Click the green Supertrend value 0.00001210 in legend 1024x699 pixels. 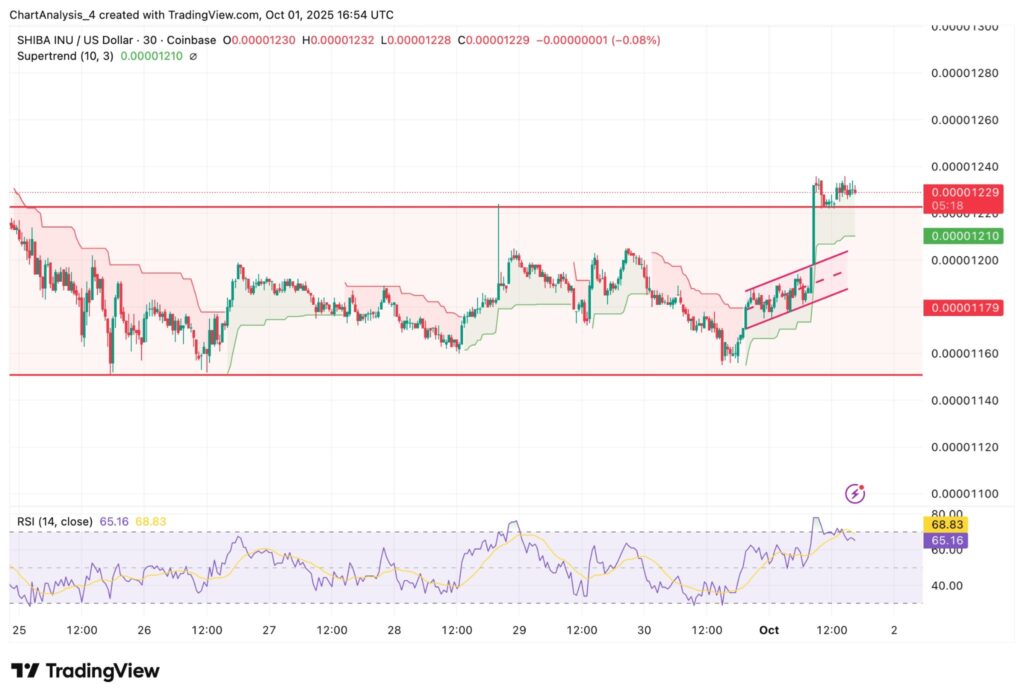(152, 57)
